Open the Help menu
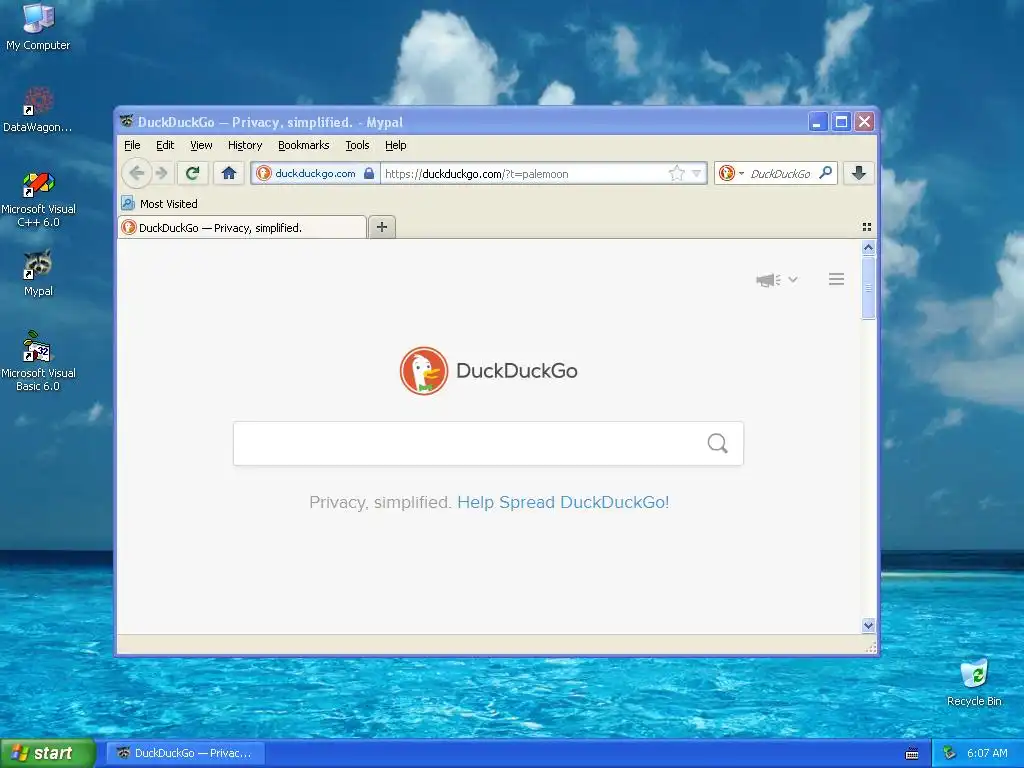Screen dimensions: 1024x768 396,145
